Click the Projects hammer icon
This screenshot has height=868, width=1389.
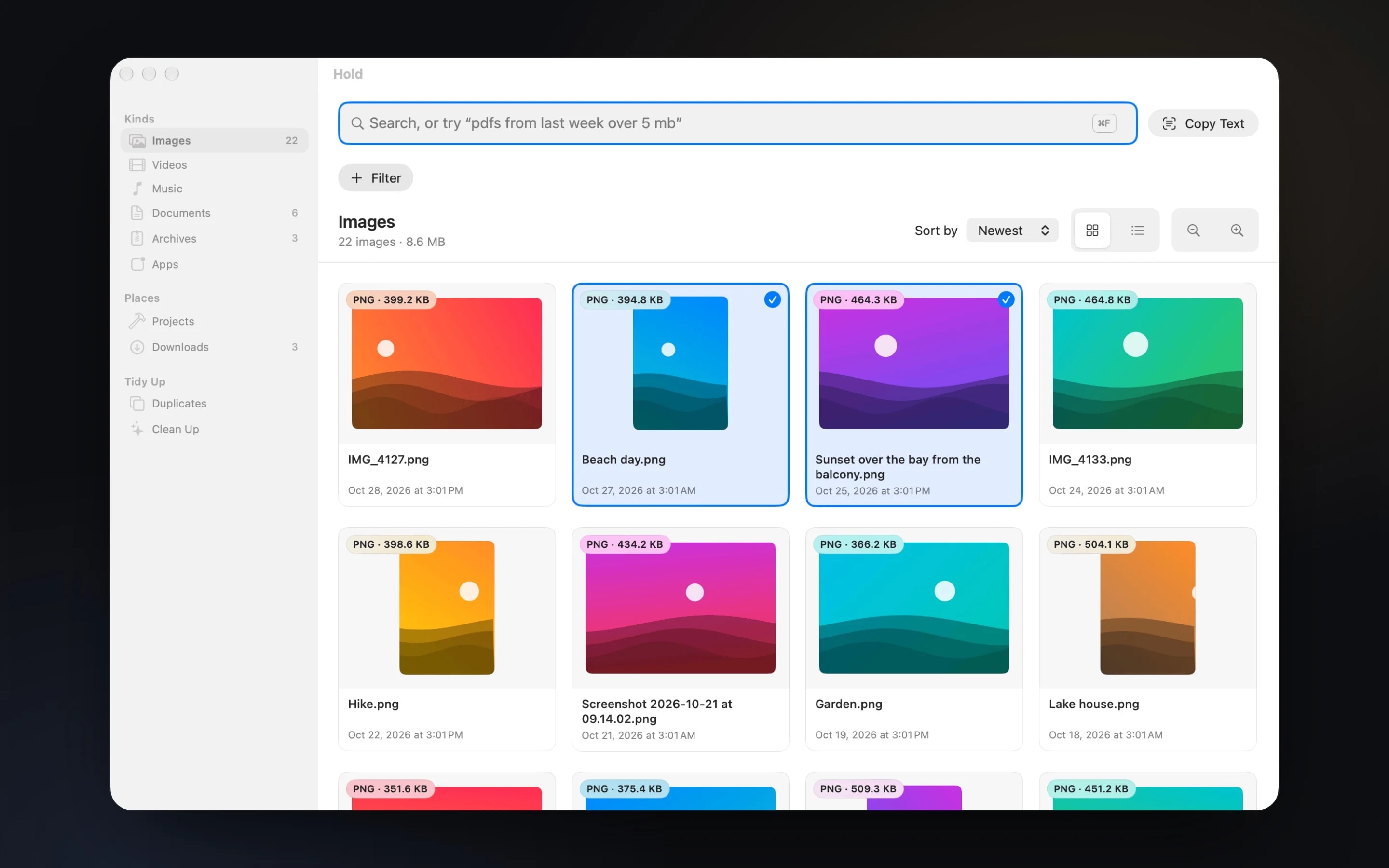(x=137, y=322)
